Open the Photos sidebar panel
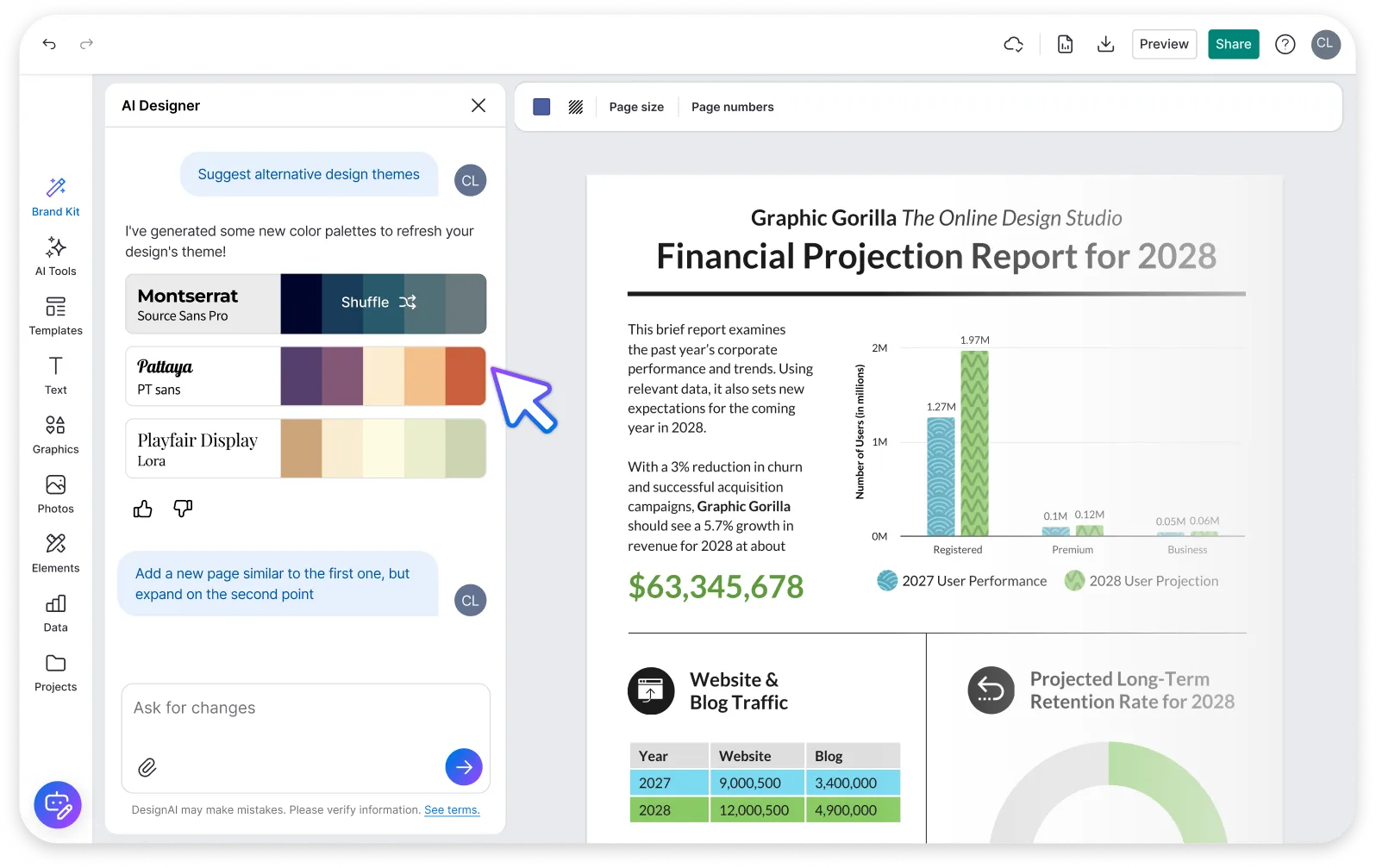1376x868 pixels. tap(56, 495)
